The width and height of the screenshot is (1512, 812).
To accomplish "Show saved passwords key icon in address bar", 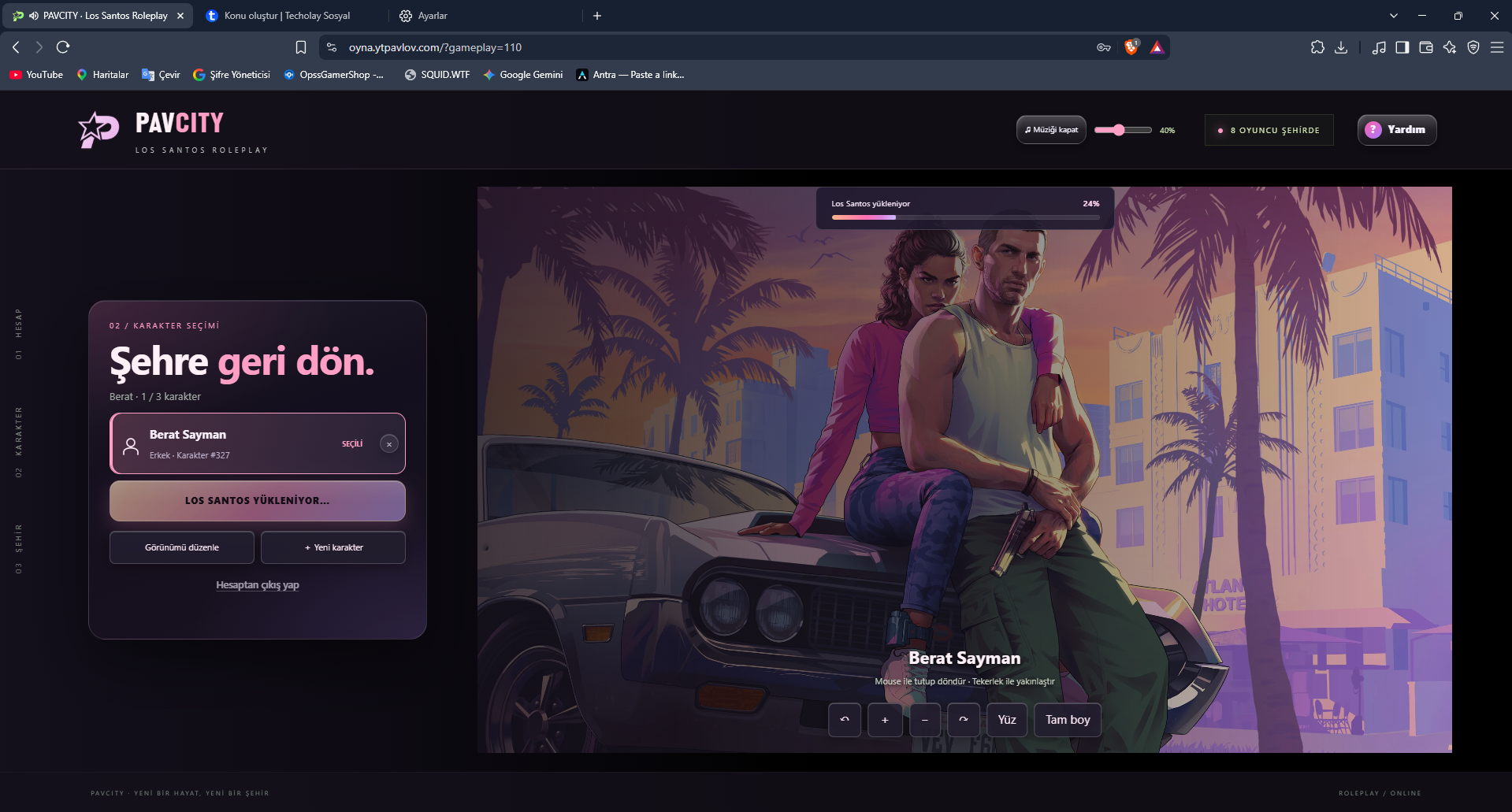I will pos(1104,47).
